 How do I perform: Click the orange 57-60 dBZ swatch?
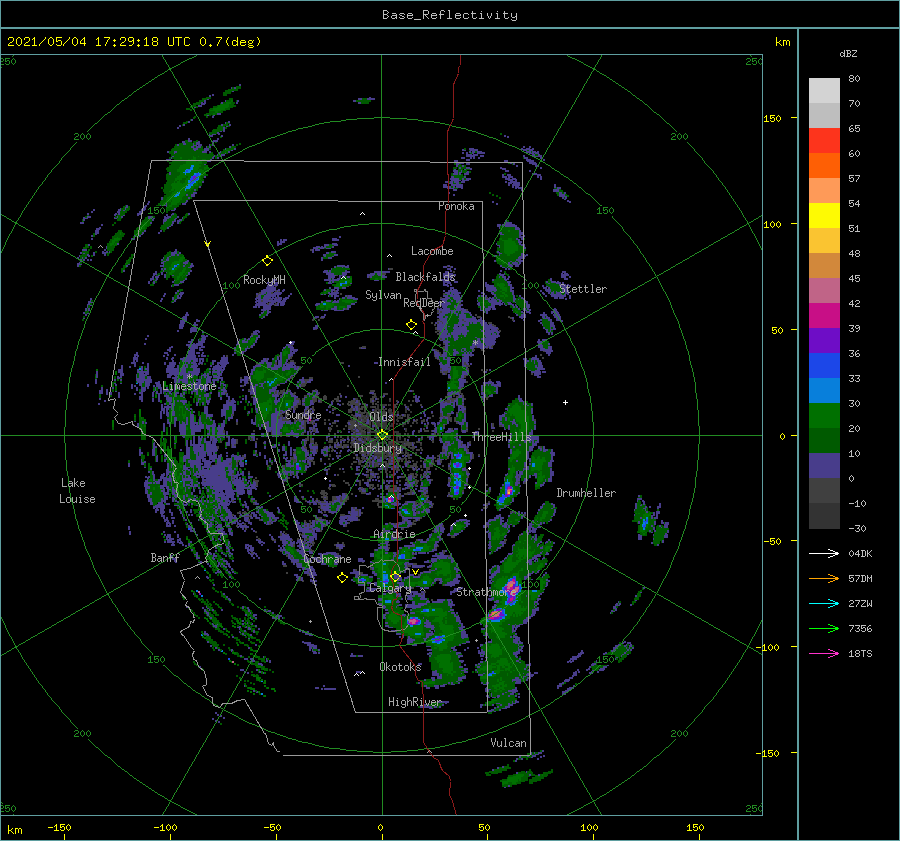tap(824, 166)
